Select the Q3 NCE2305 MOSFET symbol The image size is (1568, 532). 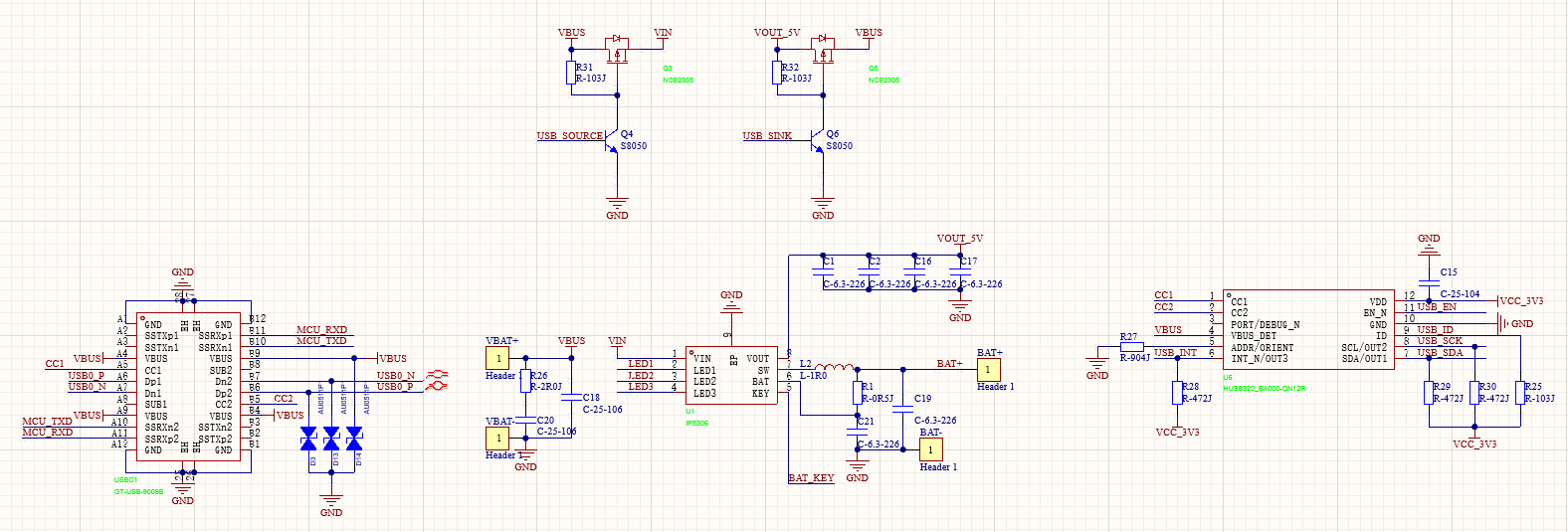pos(618,48)
